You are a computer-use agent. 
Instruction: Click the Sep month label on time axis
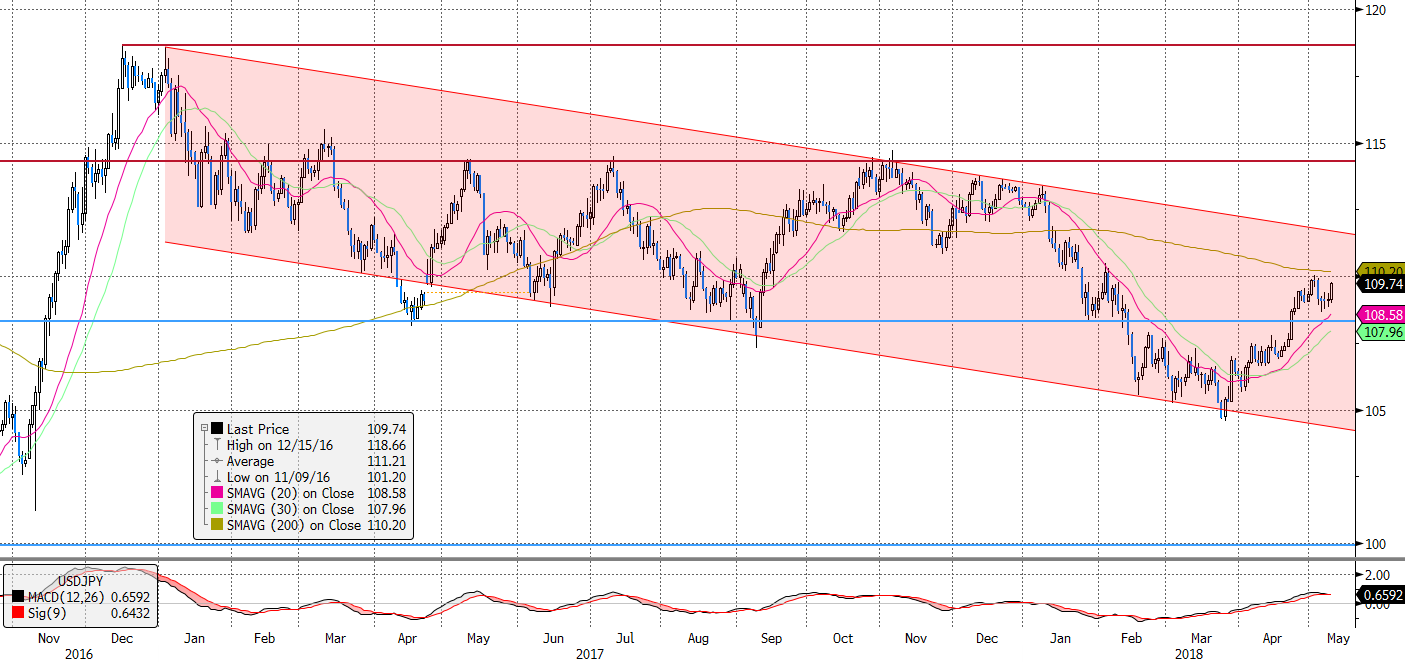point(771,637)
